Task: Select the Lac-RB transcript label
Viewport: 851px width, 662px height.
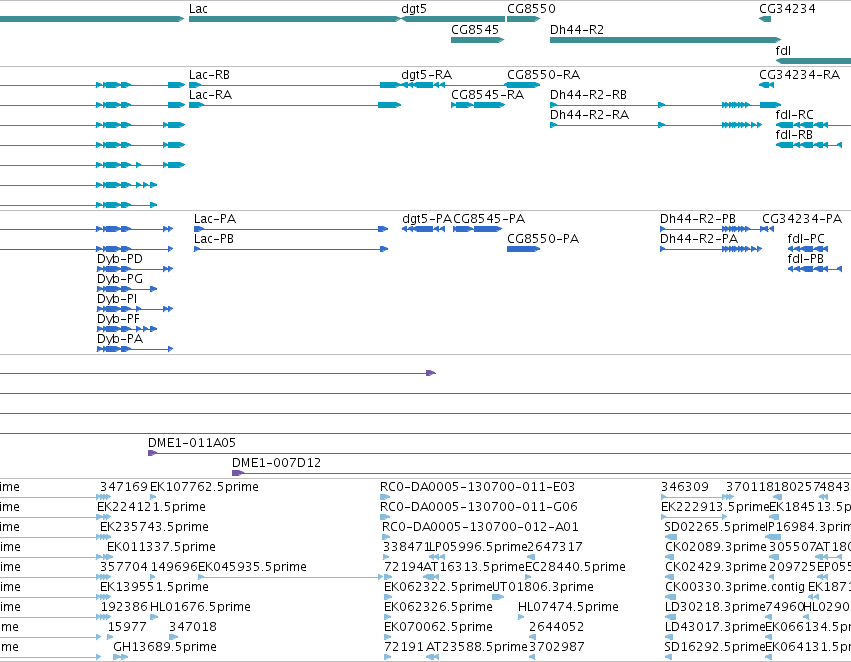Action: coord(209,75)
